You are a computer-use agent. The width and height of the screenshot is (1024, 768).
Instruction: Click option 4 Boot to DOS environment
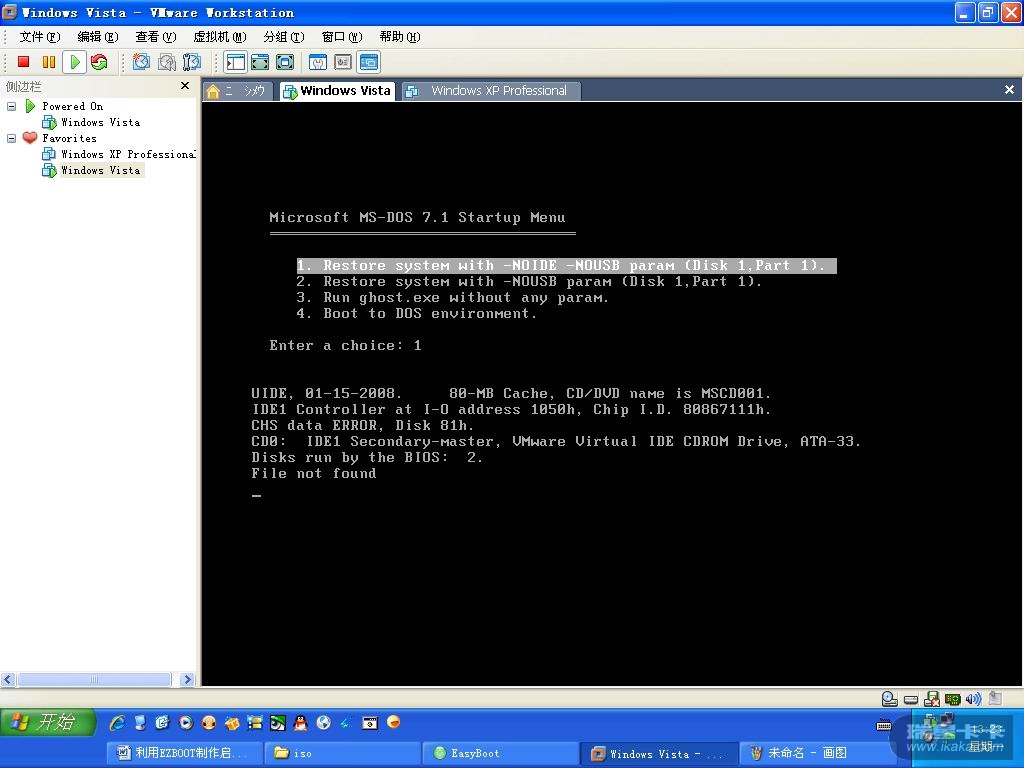417,313
